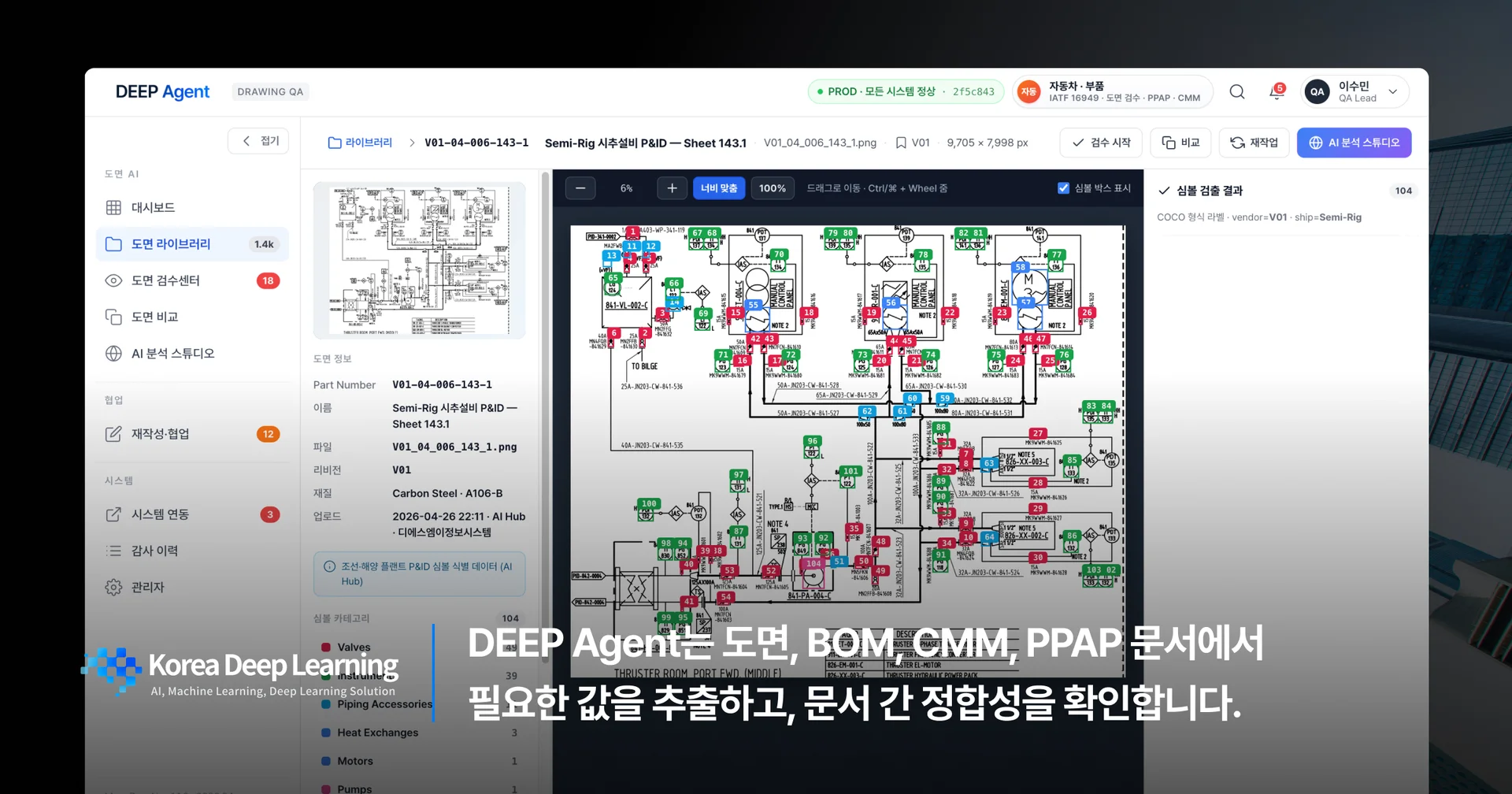
Task: Click the drawing thumbnail preview
Action: tap(419, 261)
